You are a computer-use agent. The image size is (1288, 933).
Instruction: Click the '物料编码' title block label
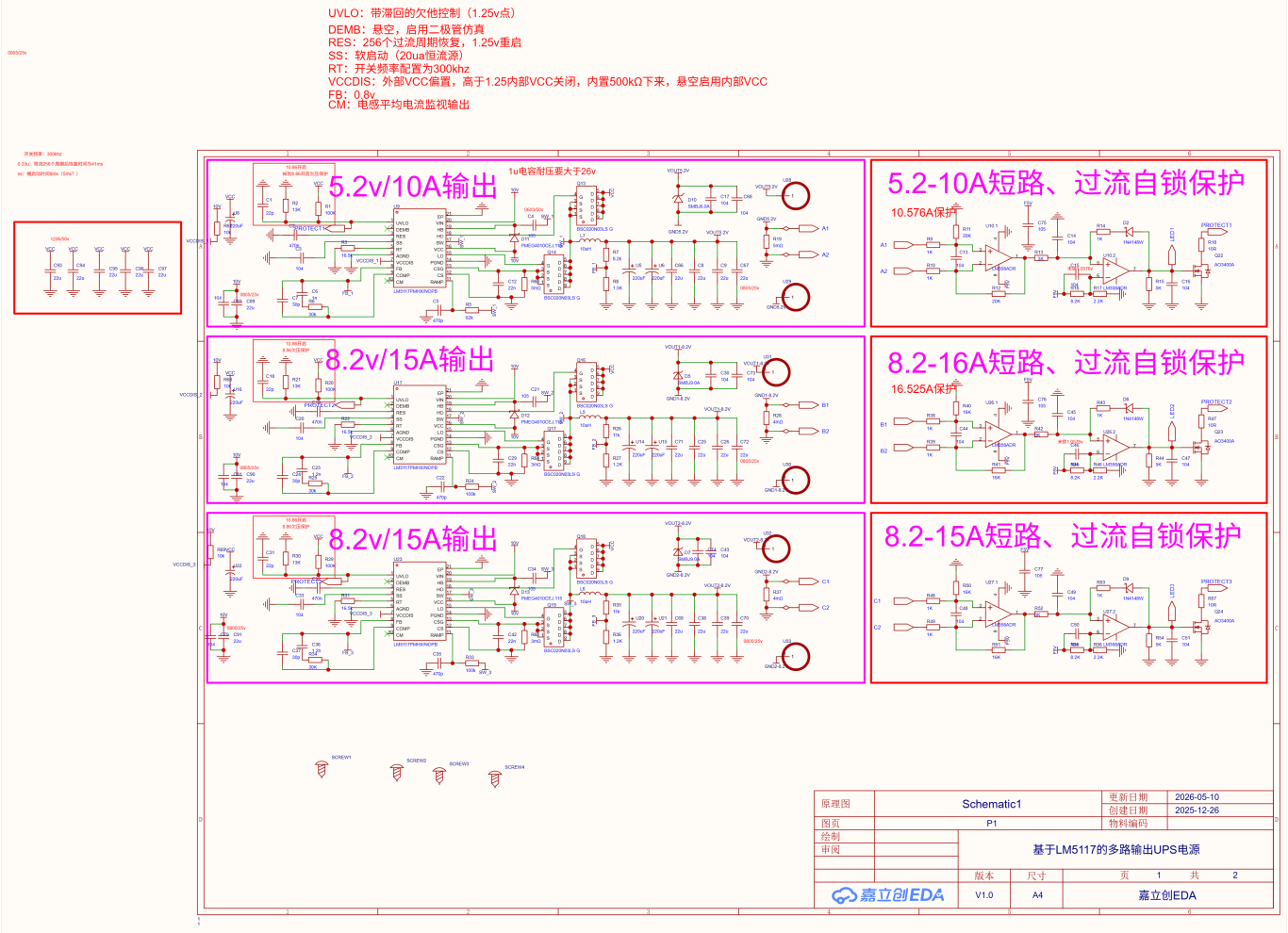(1128, 824)
